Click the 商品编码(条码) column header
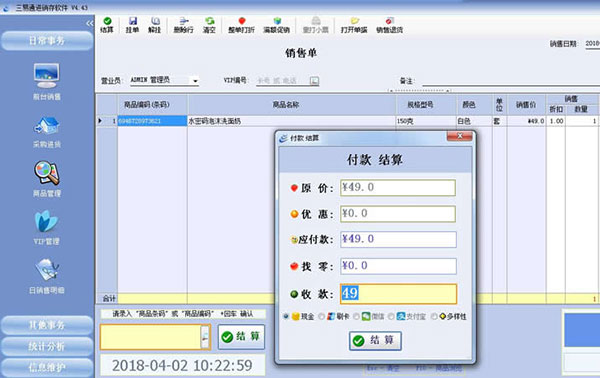This screenshot has width=600, height=378. (152, 105)
